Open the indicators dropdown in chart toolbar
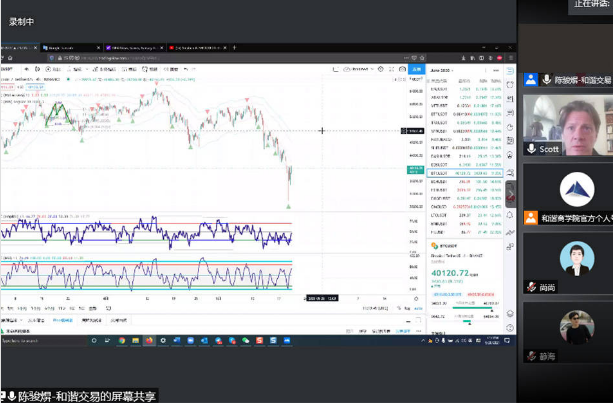Image resolution: width=613 pixels, height=403 pixels. (78, 68)
